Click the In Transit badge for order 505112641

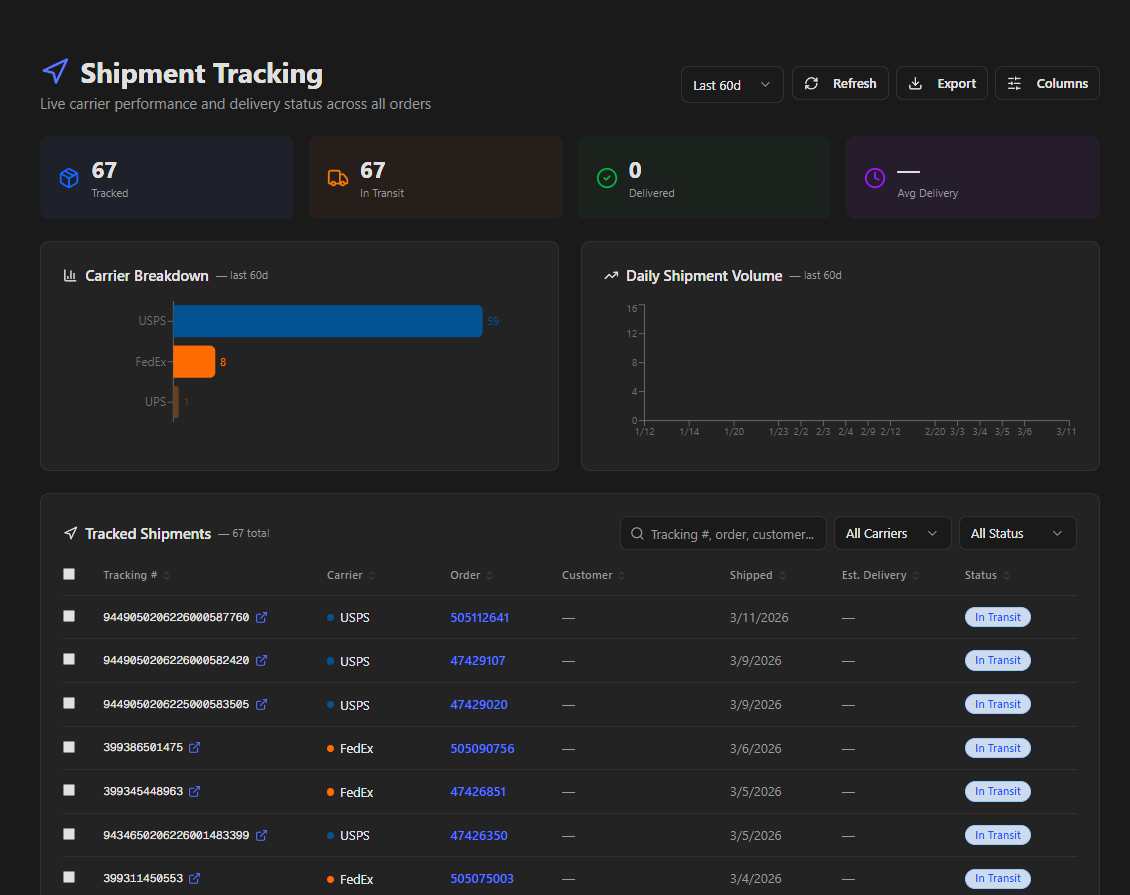[997, 618]
